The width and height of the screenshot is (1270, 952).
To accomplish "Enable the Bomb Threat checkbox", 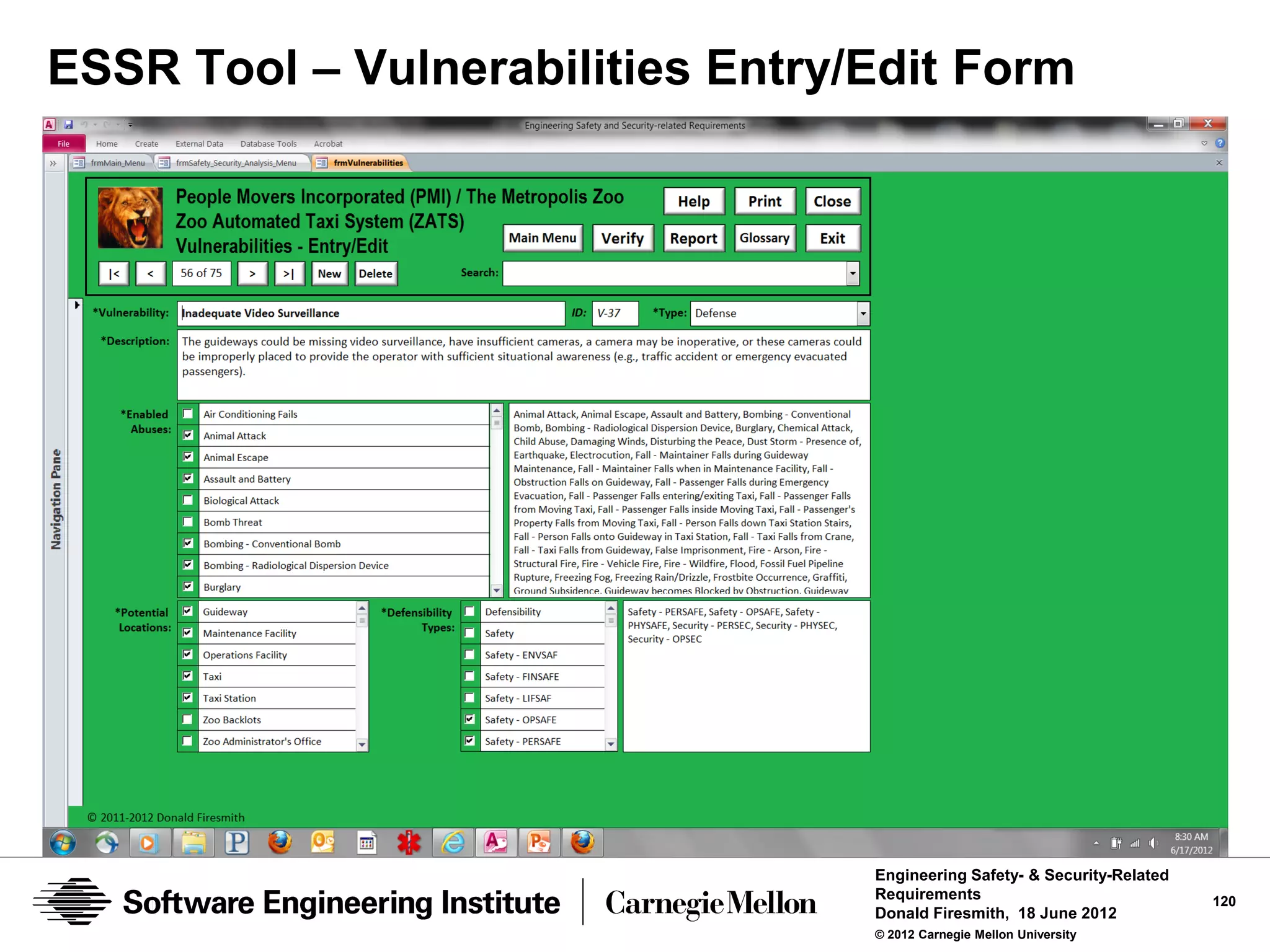I will coord(188,522).
